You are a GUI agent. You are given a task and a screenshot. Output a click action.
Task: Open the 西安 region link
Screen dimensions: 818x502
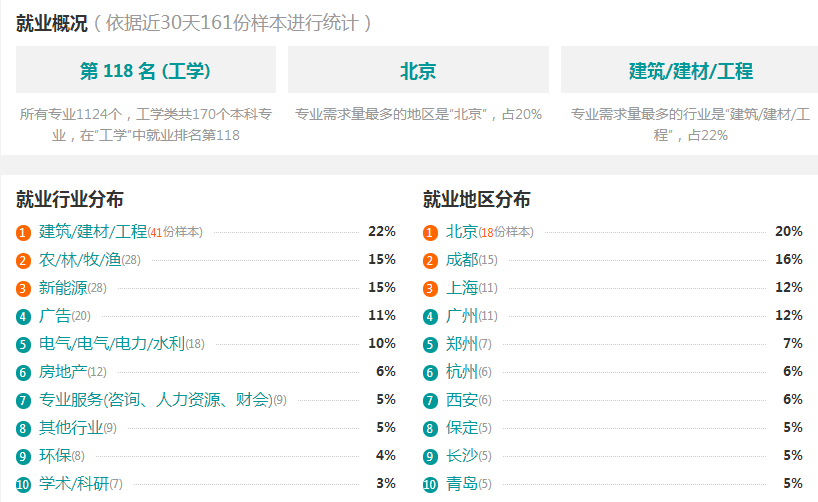coord(462,400)
